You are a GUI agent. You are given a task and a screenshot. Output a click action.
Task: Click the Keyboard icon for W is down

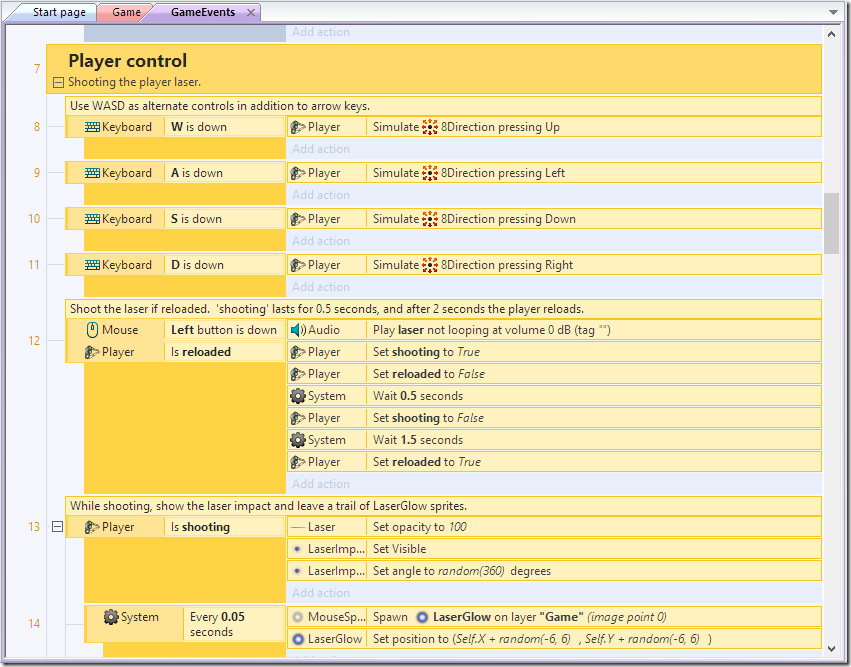(x=92, y=127)
